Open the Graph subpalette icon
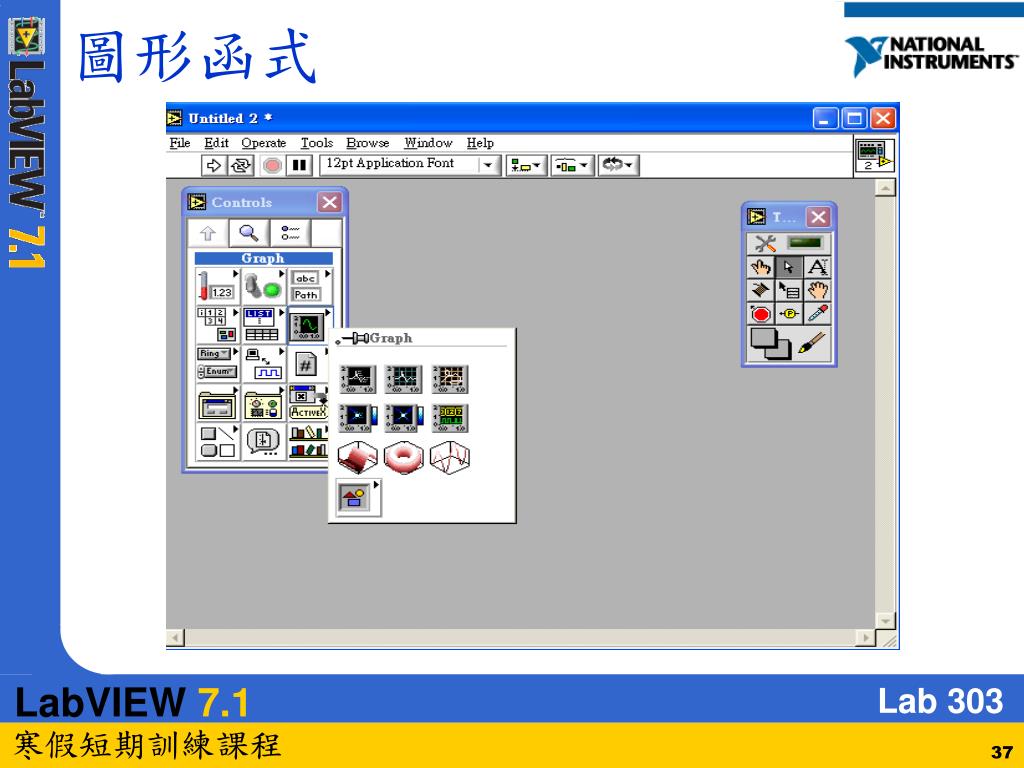 click(309, 325)
